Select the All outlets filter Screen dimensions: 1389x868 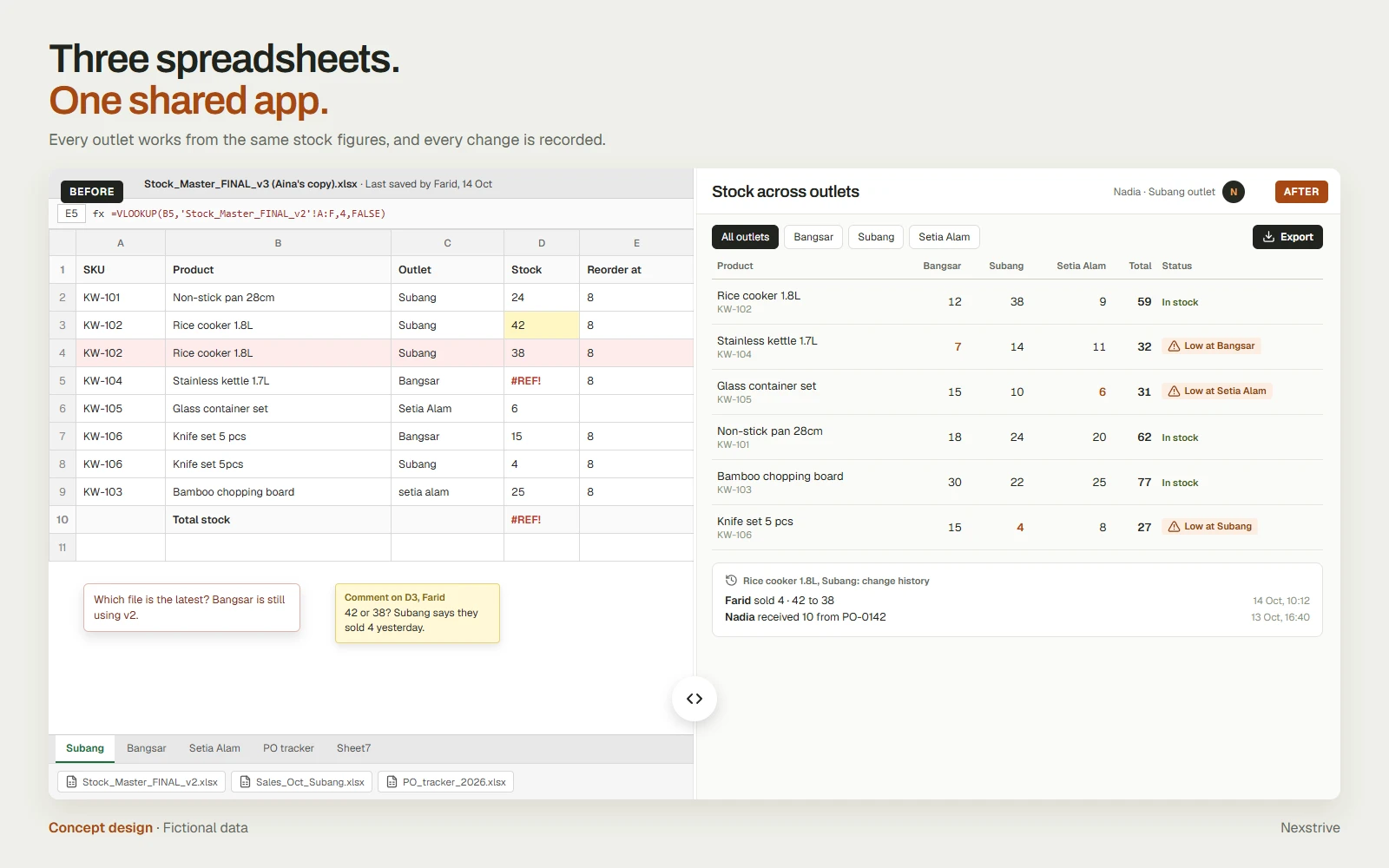tap(745, 237)
